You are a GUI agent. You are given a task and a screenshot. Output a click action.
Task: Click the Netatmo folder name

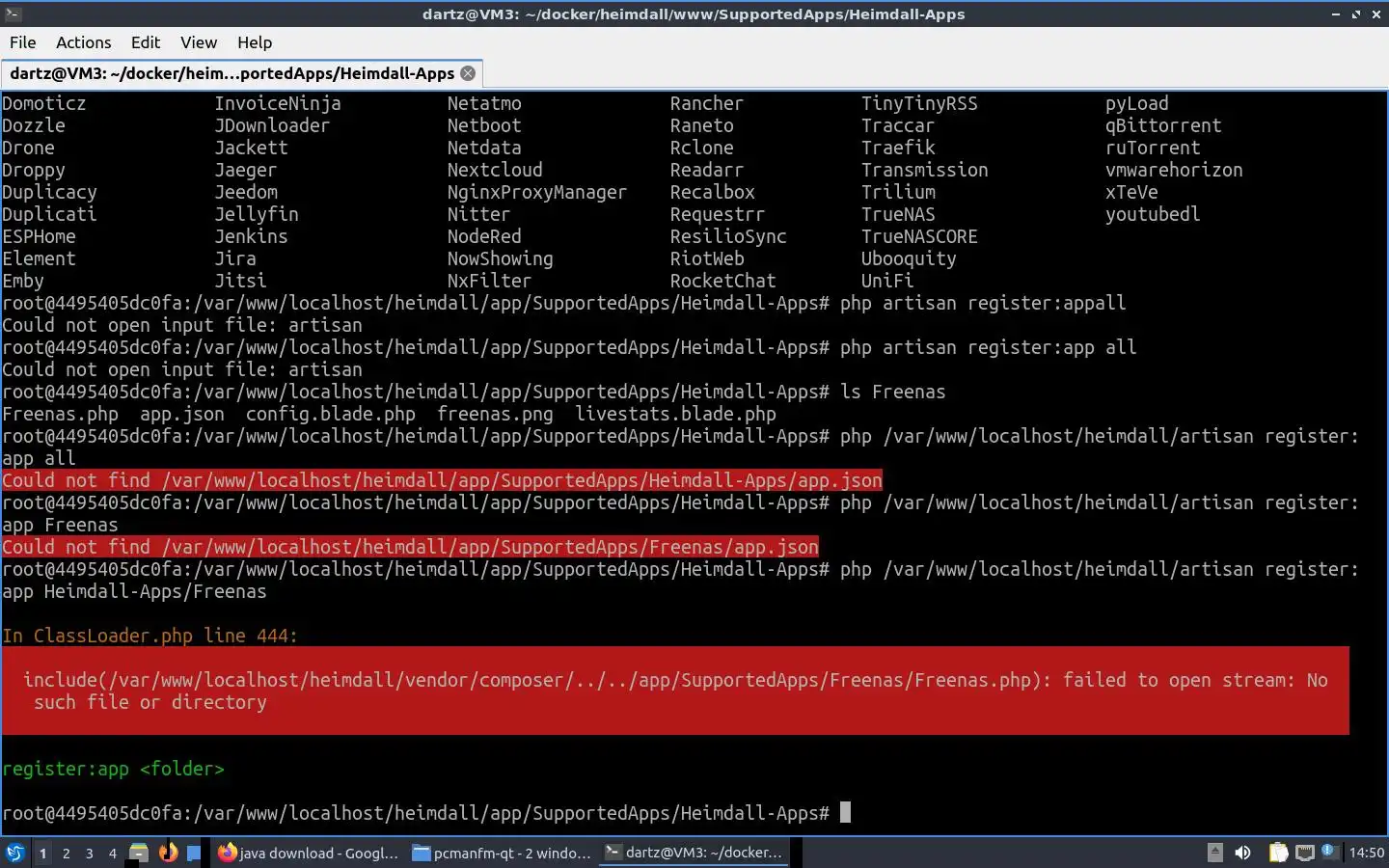pos(484,103)
